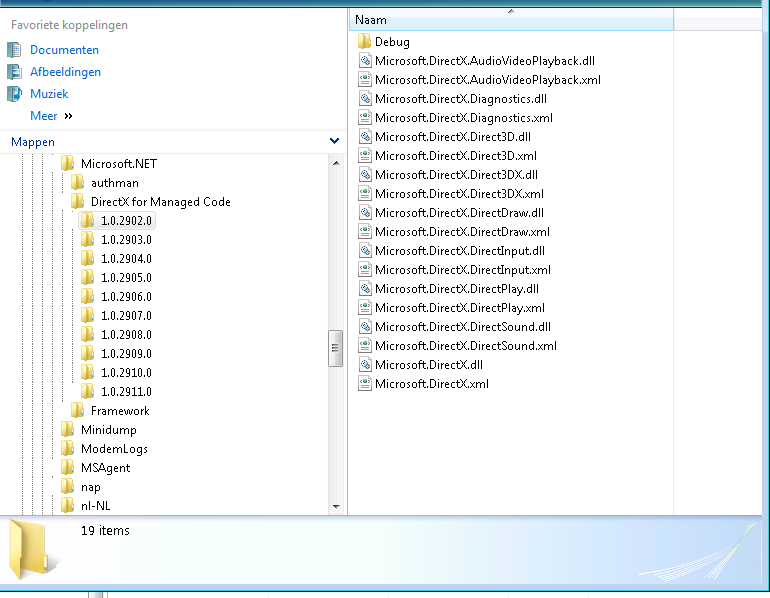Open the Documenten favorite link
The width and height of the screenshot is (770, 598).
point(64,50)
